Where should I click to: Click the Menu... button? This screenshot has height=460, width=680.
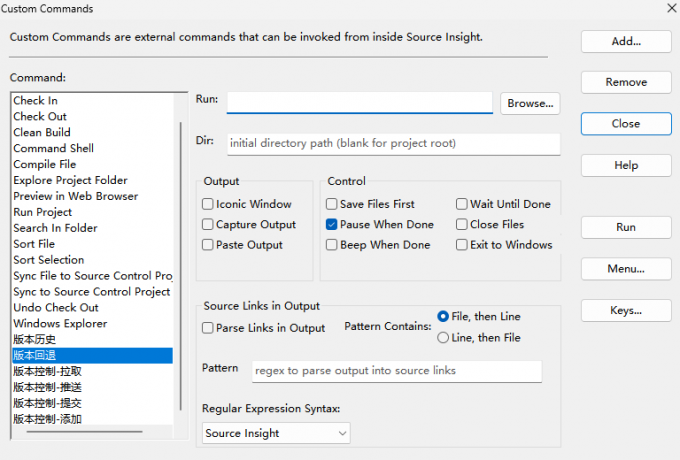pos(626,269)
